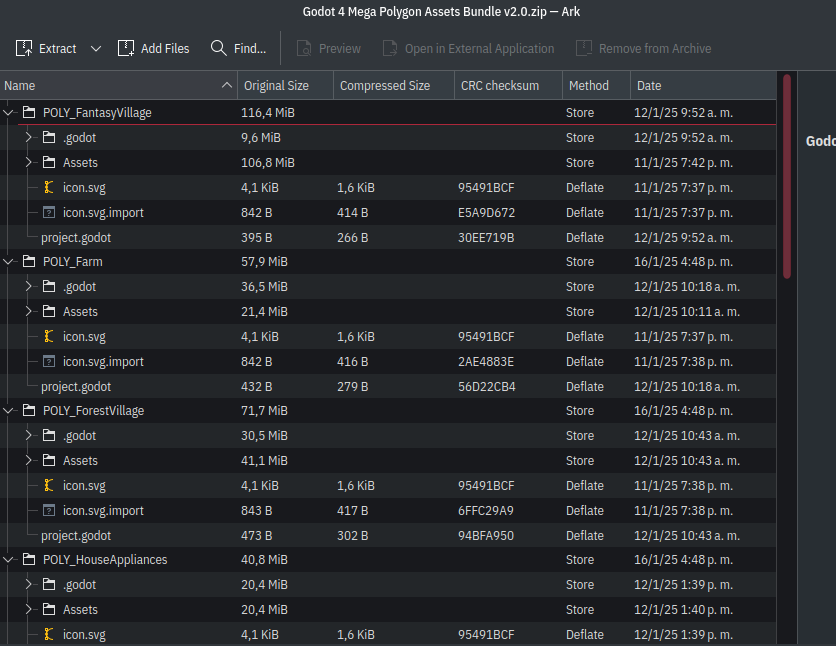Select the POLY_ForestVillage folder icon
This screenshot has height=646, width=836.
[29, 410]
